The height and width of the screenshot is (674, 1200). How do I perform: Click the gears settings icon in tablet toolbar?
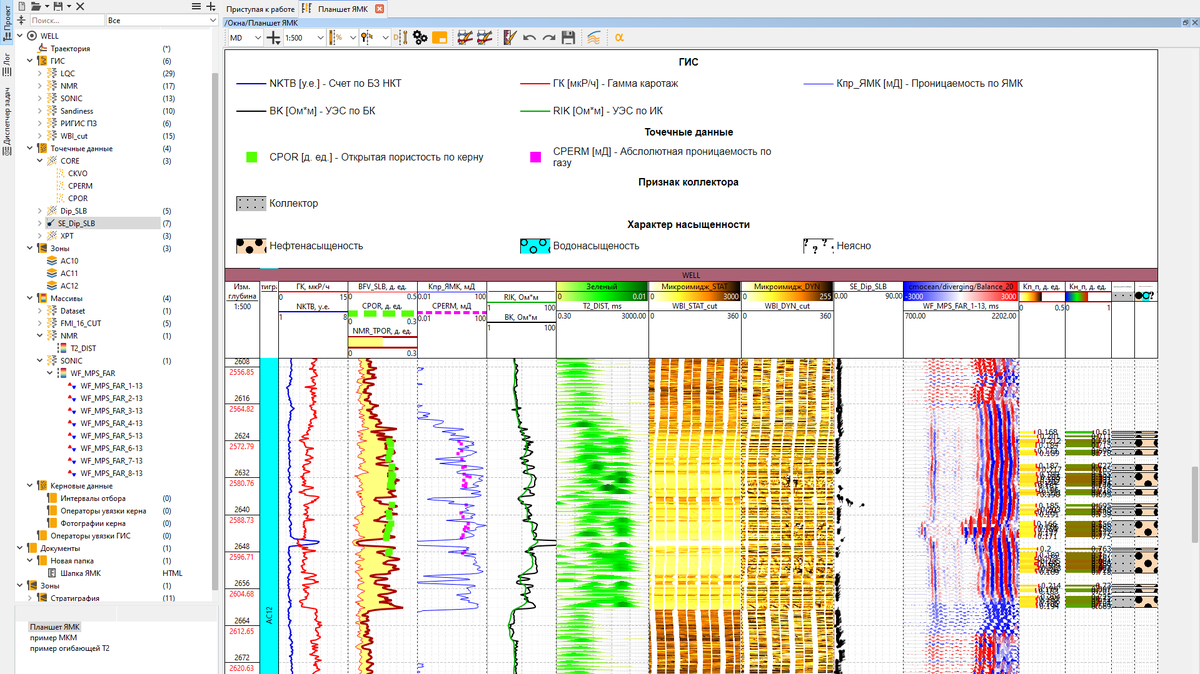tap(420, 38)
